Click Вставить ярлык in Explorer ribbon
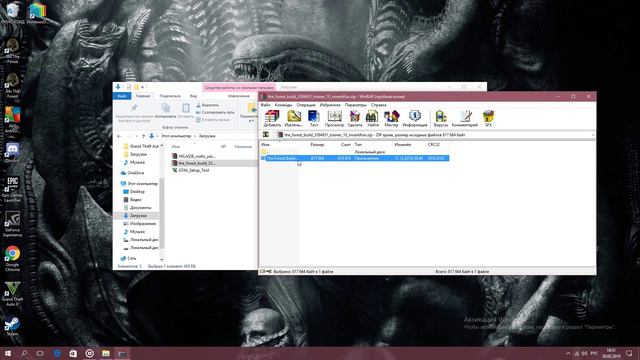Screen dimensions: 640x360 click(x=212, y=120)
